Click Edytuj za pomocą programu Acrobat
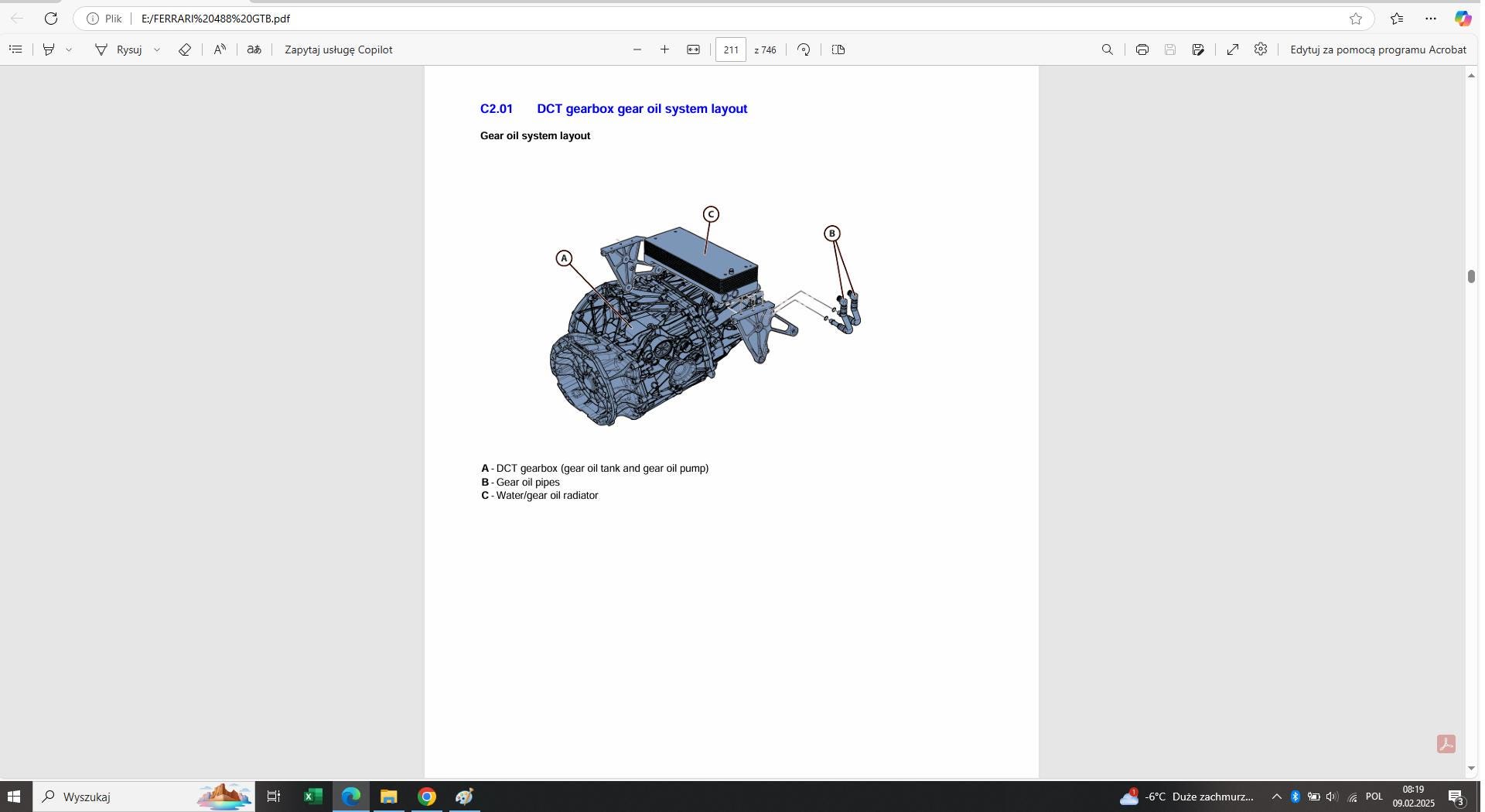This screenshot has width=1485, height=812. point(1379,49)
